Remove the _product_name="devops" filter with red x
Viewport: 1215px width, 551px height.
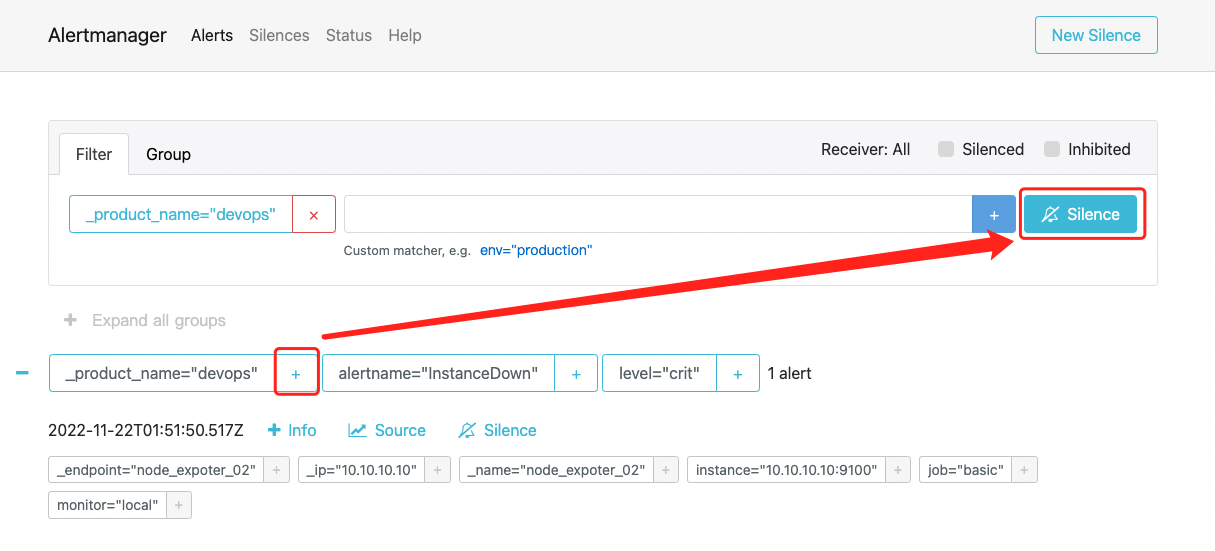click(x=314, y=214)
